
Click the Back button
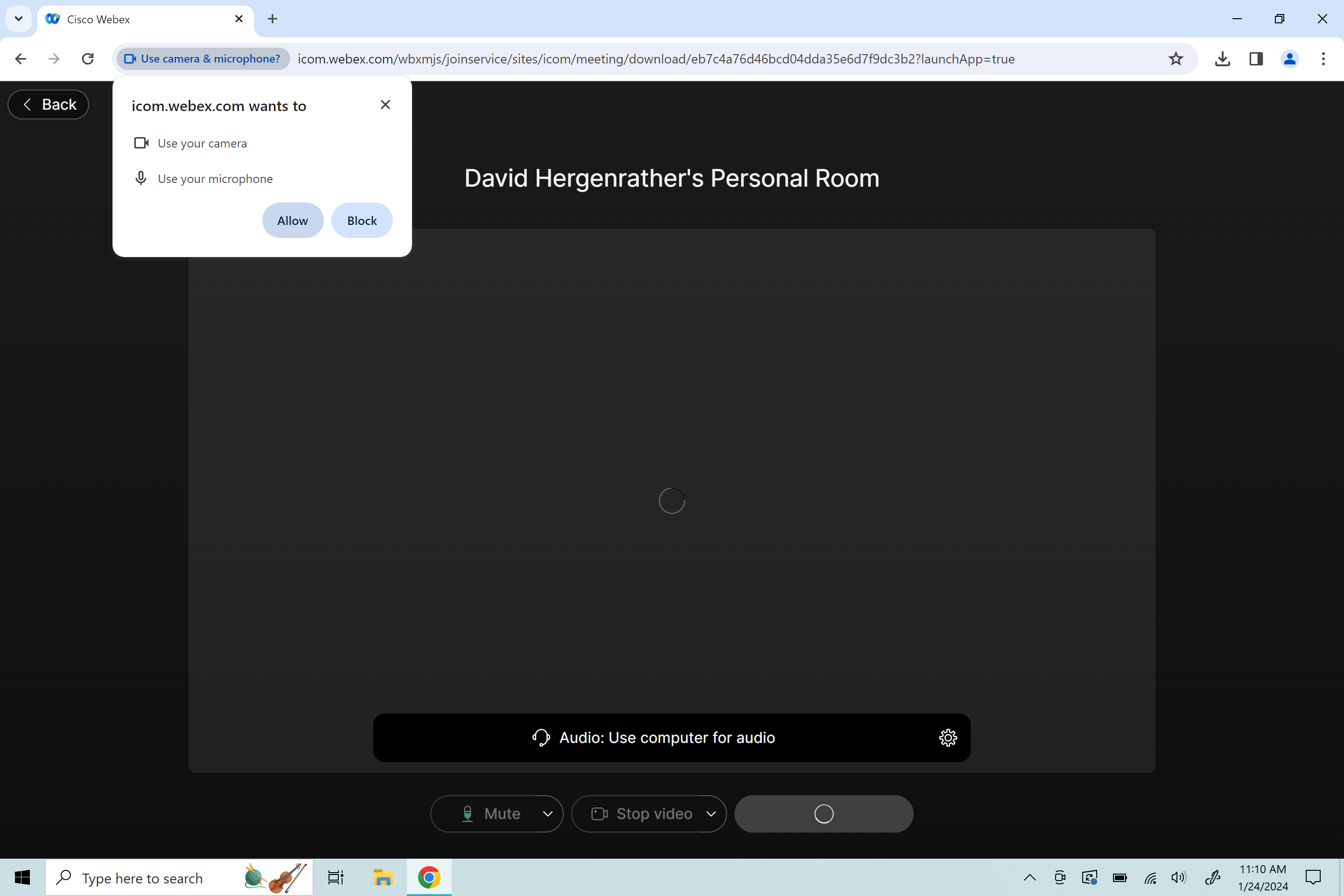coord(49,105)
